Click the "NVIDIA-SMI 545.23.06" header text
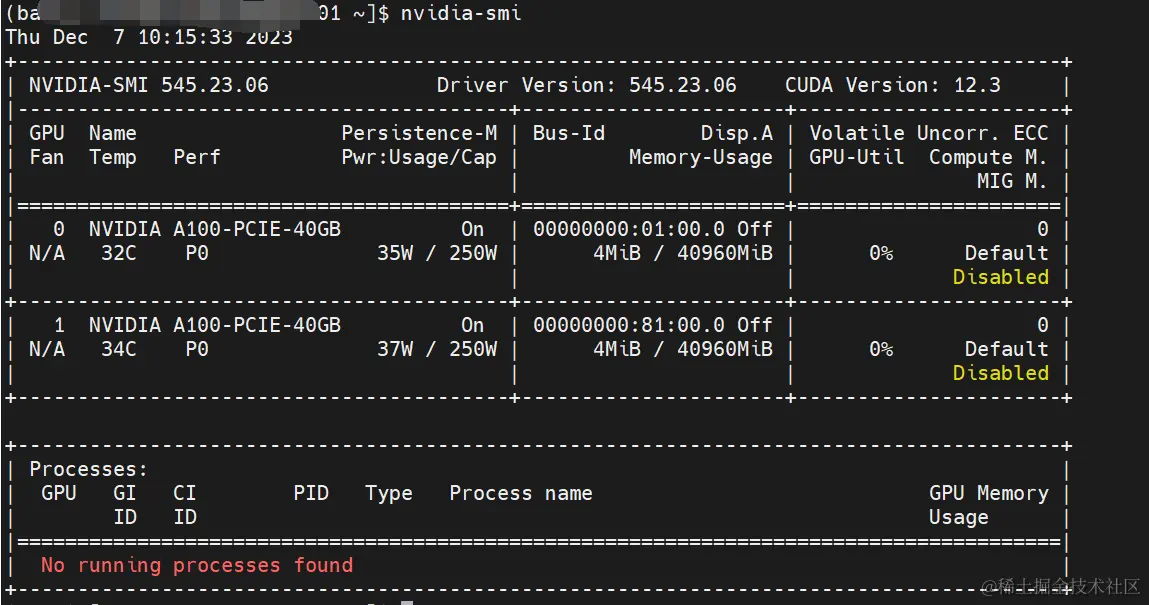The image size is (1149, 605). pos(149,85)
